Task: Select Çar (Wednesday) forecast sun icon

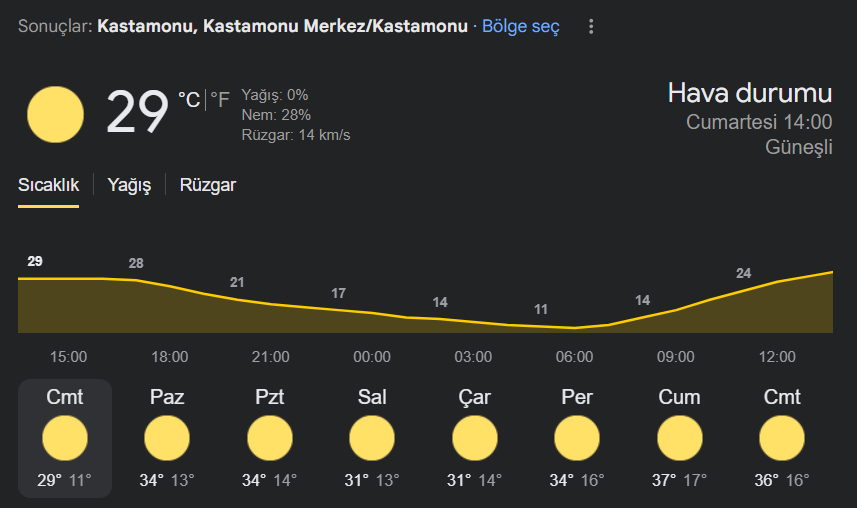Action: coord(474,438)
